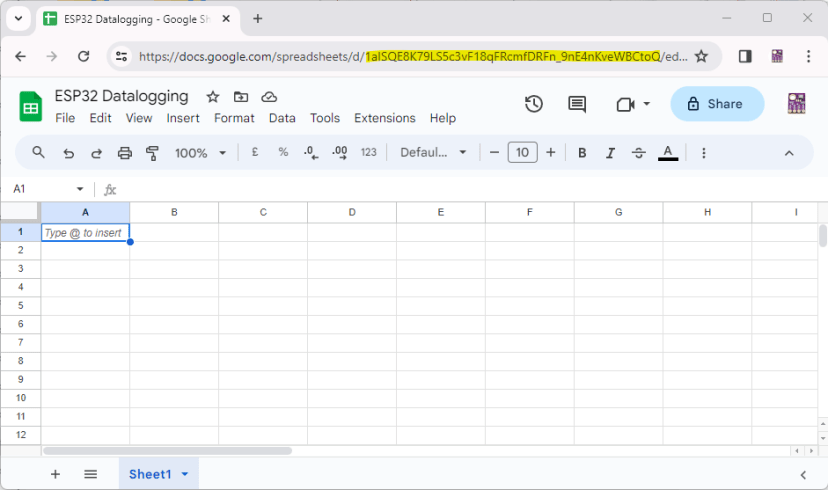The image size is (828, 490).
Task: Open the Extensions menu
Action: pos(384,118)
